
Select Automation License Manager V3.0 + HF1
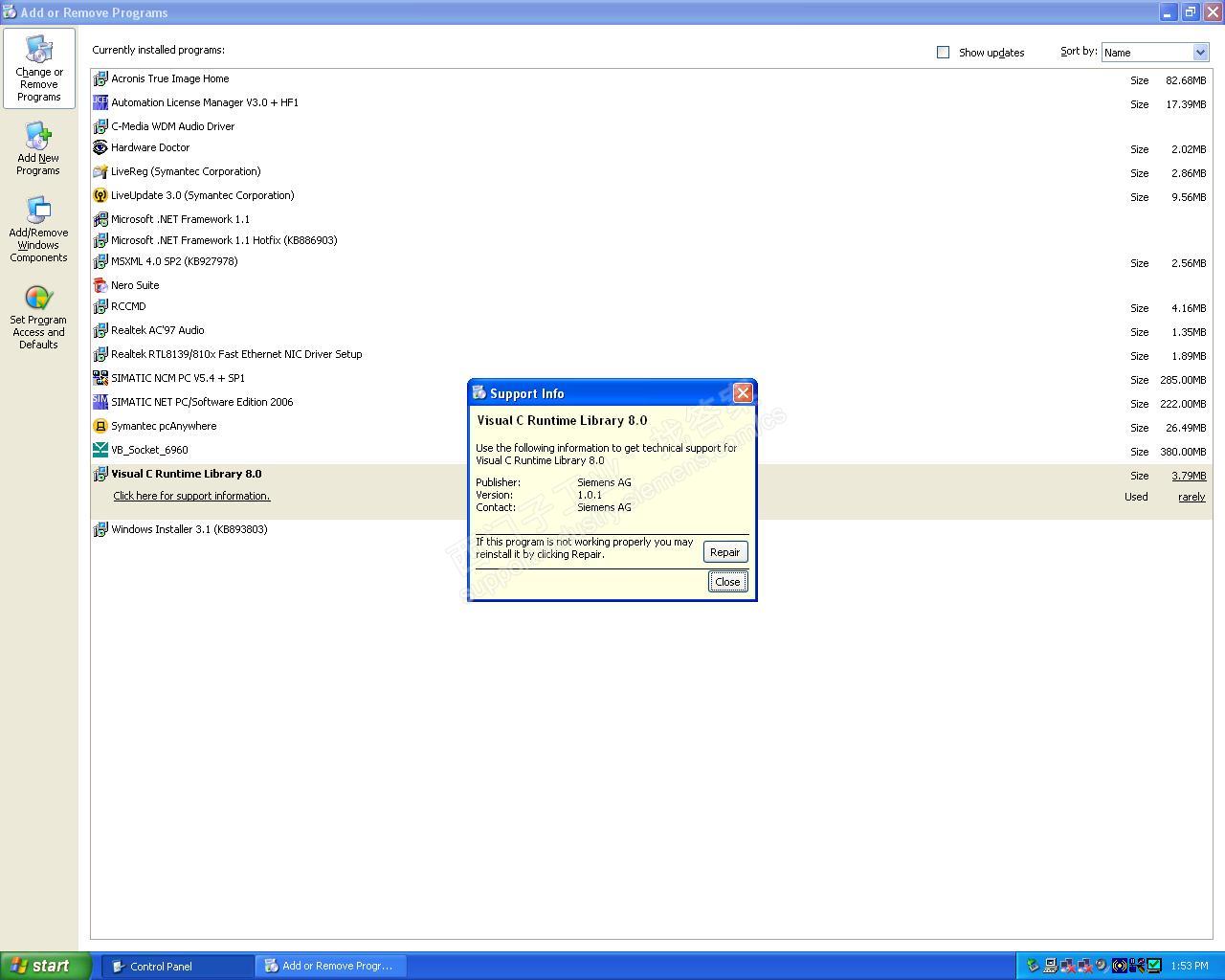tap(651, 103)
